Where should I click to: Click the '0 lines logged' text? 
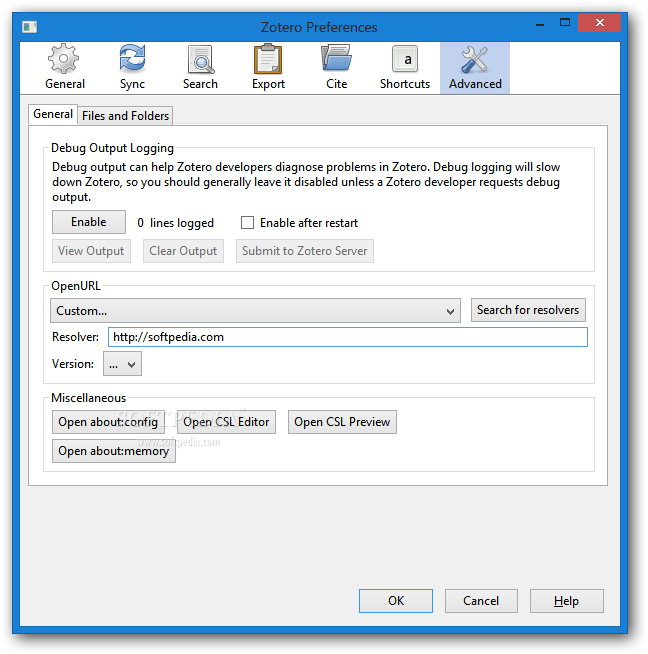point(176,223)
